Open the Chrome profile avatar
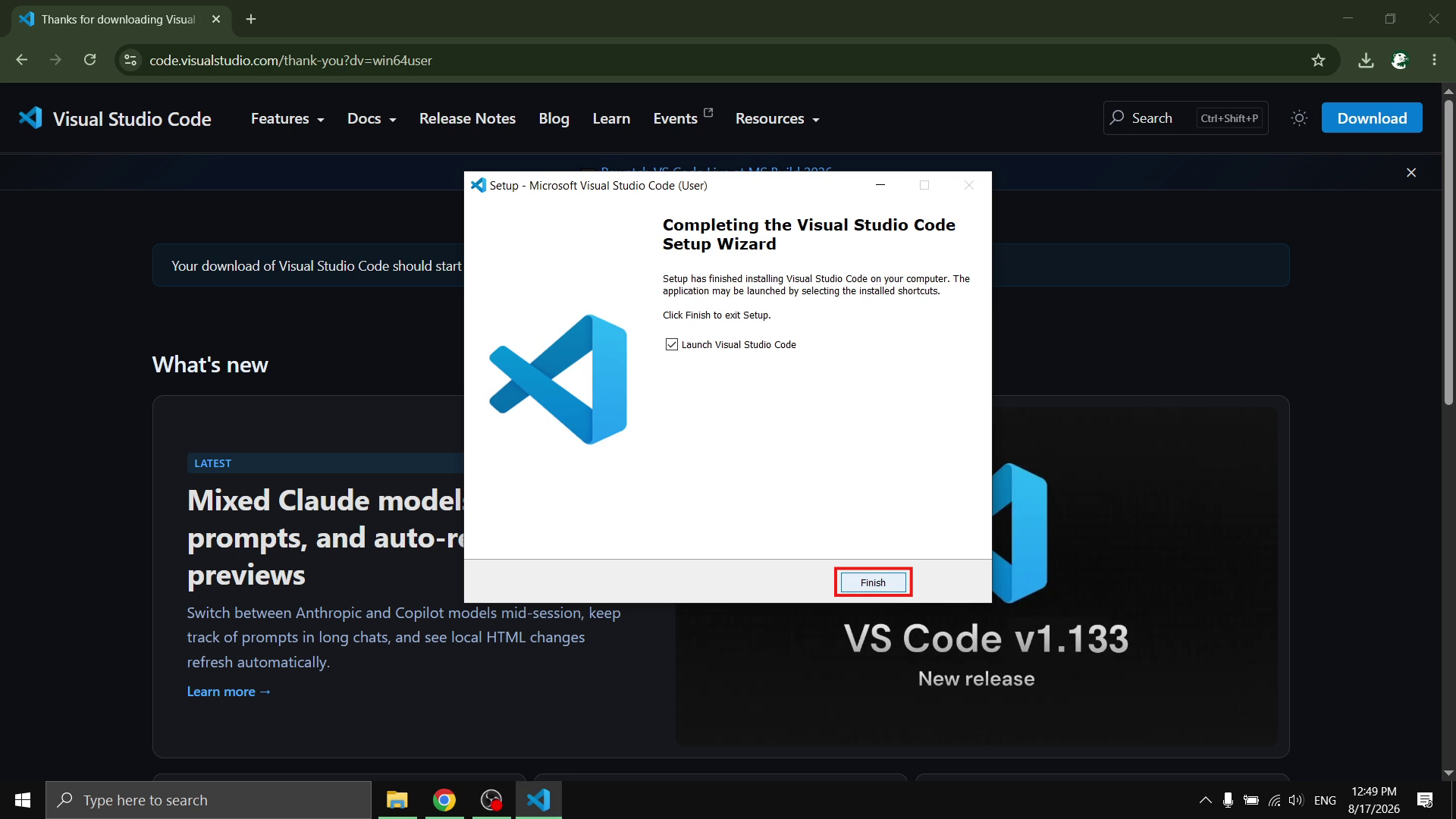The width and height of the screenshot is (1456, 819). coord(1400,60)
